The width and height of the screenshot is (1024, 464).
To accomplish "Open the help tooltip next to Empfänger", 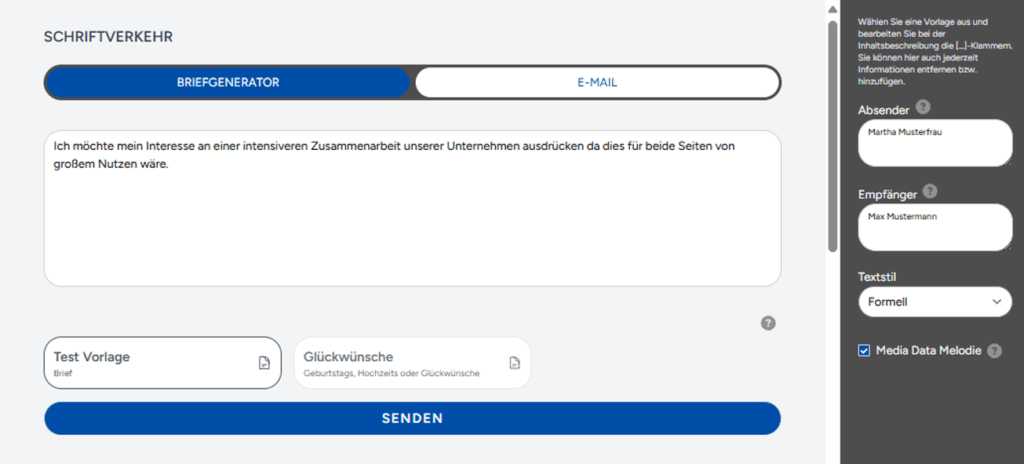I will pyautogui.click(x=930, y=192).
